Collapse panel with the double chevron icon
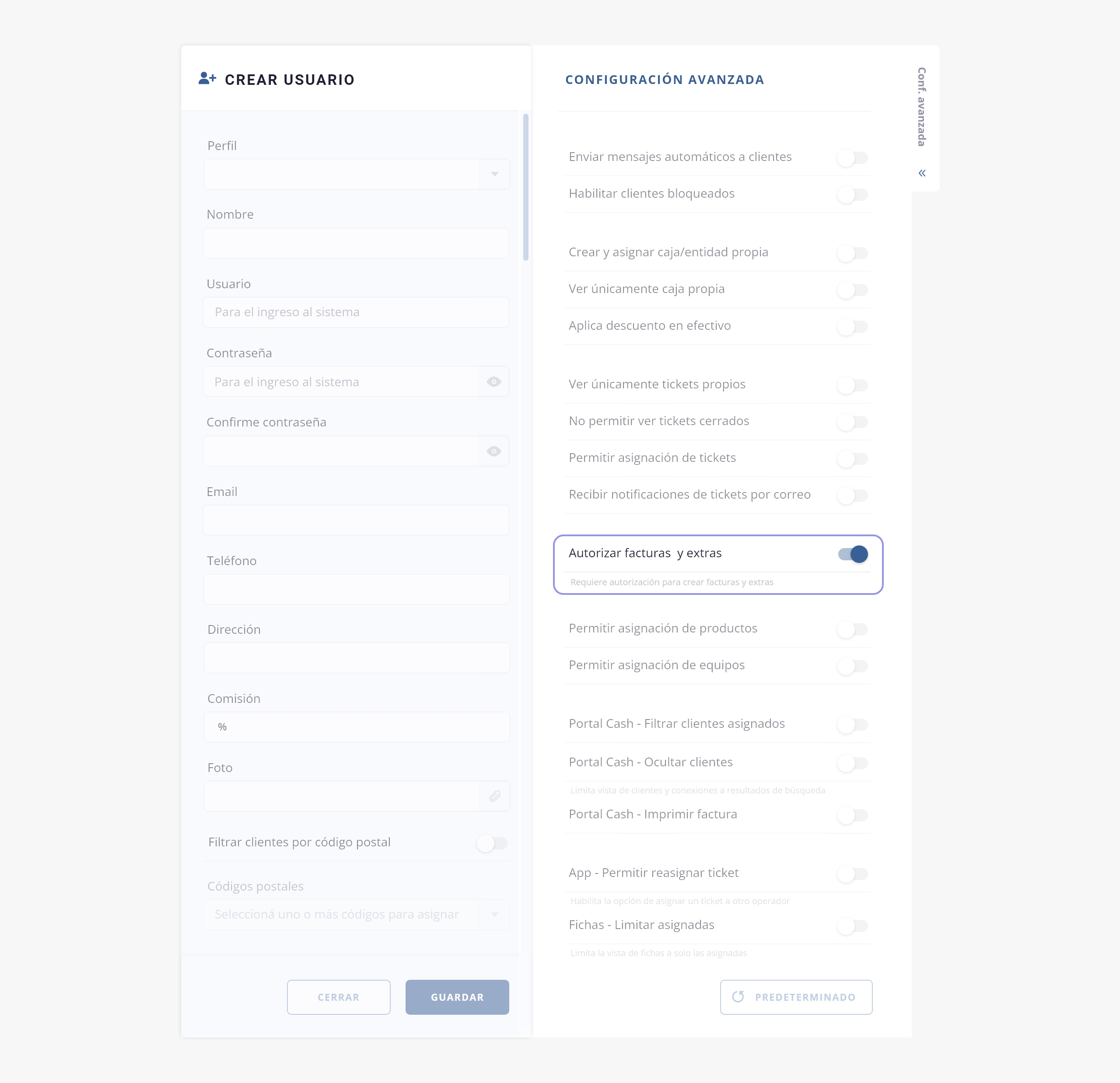Viewport: 1120px width, 1083px height. point(922,173)
